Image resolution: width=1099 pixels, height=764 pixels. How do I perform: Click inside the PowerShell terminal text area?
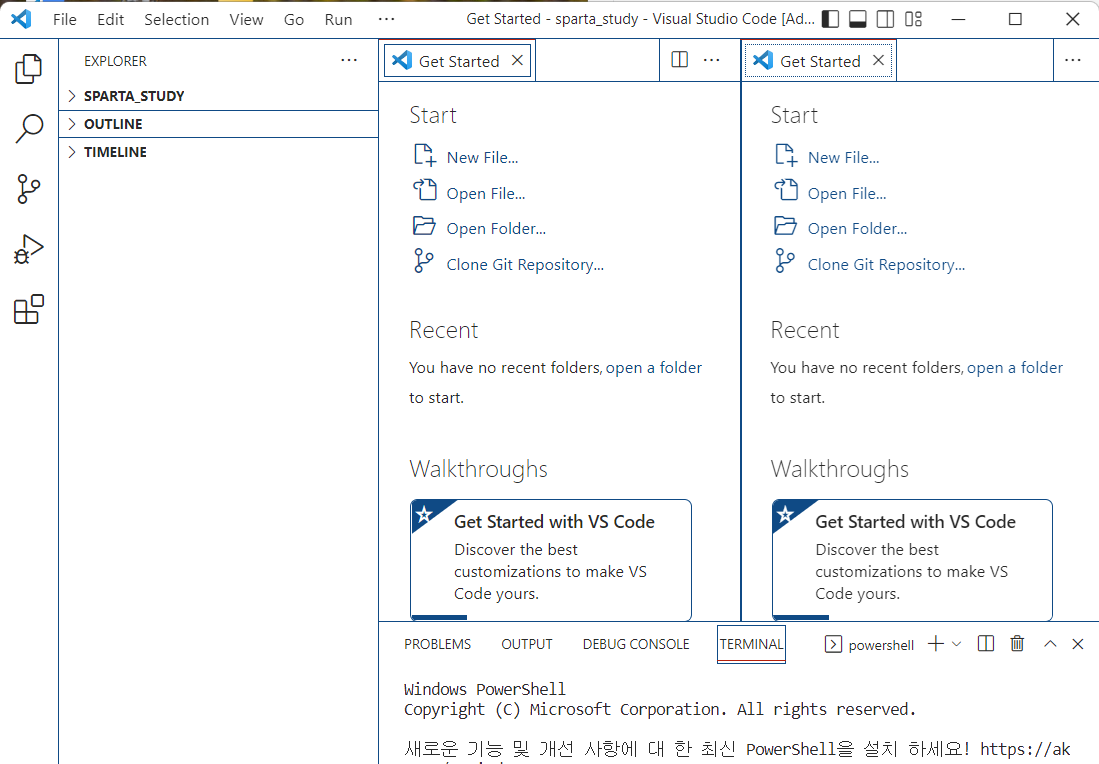pyautogui.click(x=739, y=718)
